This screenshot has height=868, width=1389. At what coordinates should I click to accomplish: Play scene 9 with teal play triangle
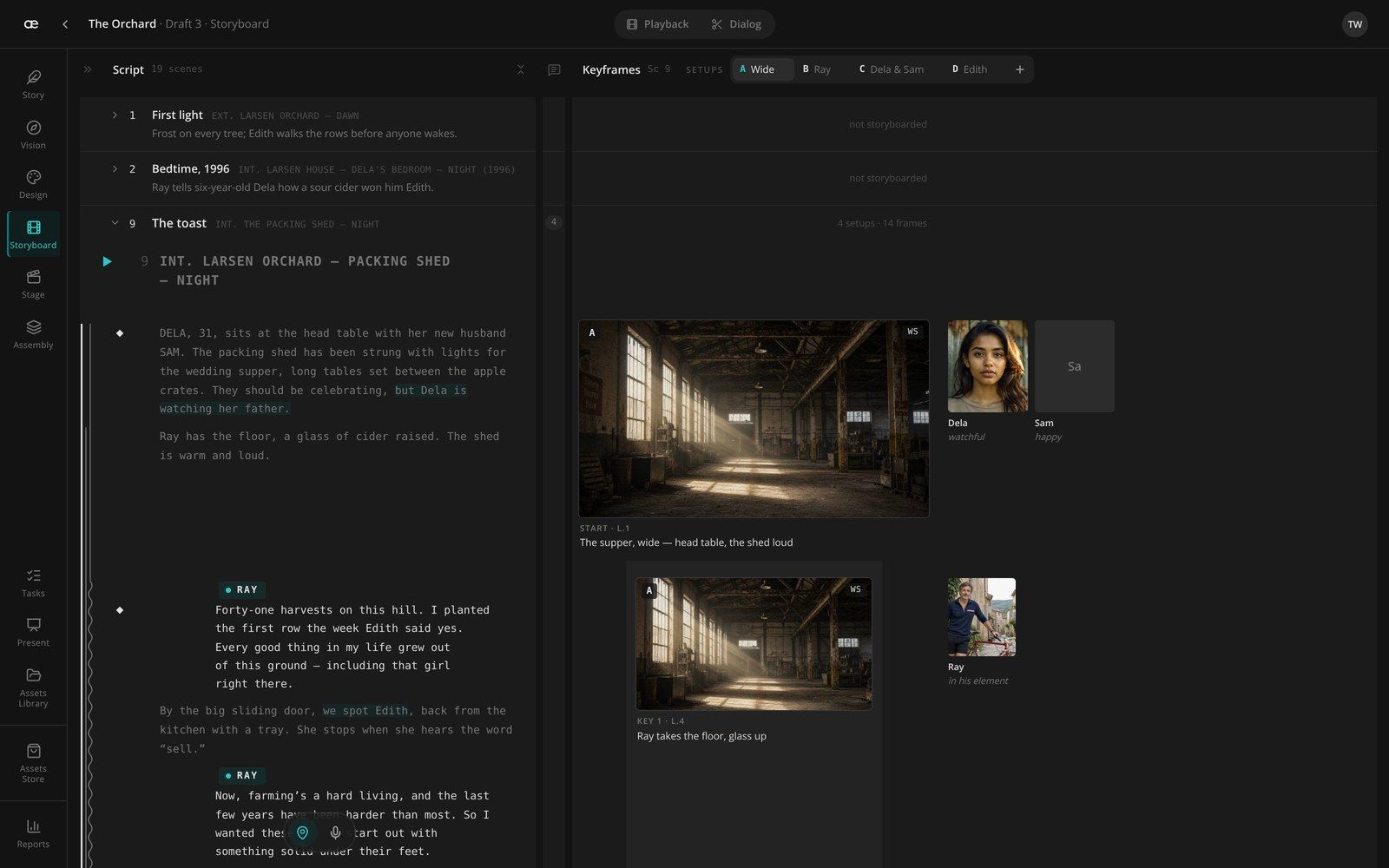[107, 261]
